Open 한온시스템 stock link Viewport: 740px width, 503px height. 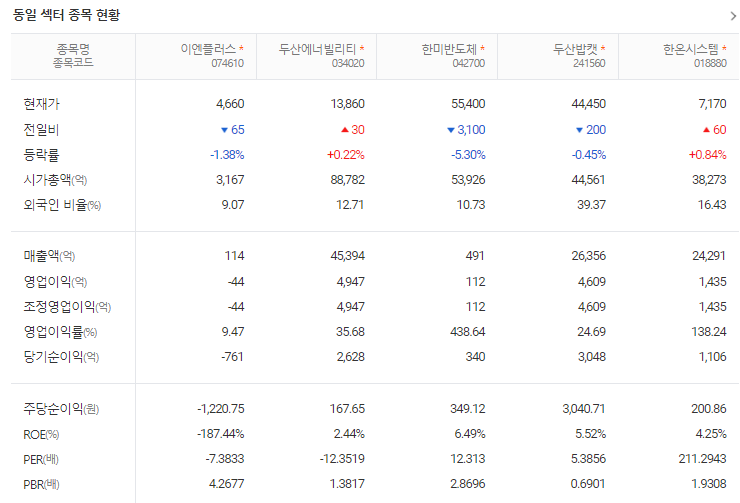pyautogui.click(x=690, y=49)
